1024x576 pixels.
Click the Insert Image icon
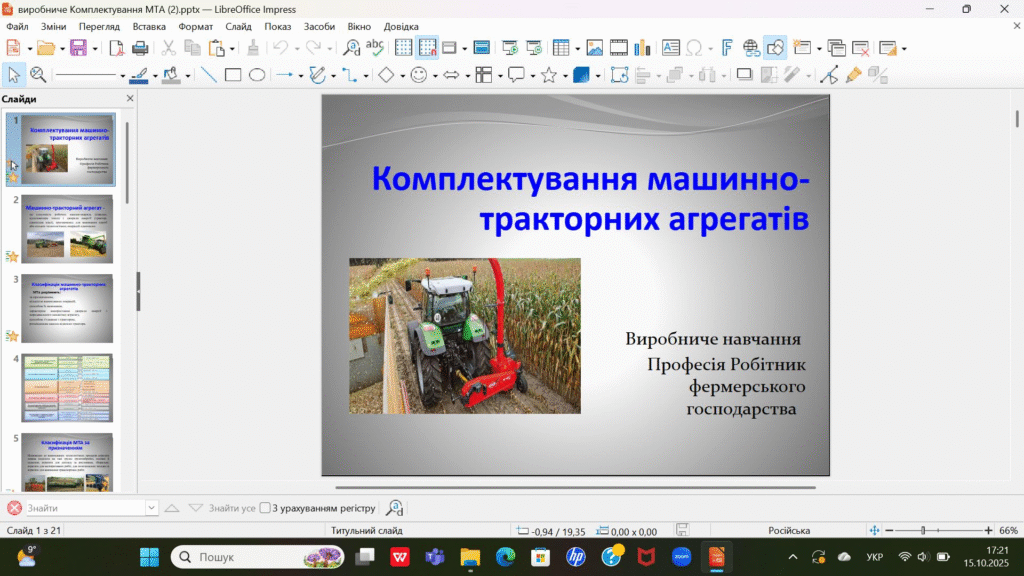click(x=595, y=47)
